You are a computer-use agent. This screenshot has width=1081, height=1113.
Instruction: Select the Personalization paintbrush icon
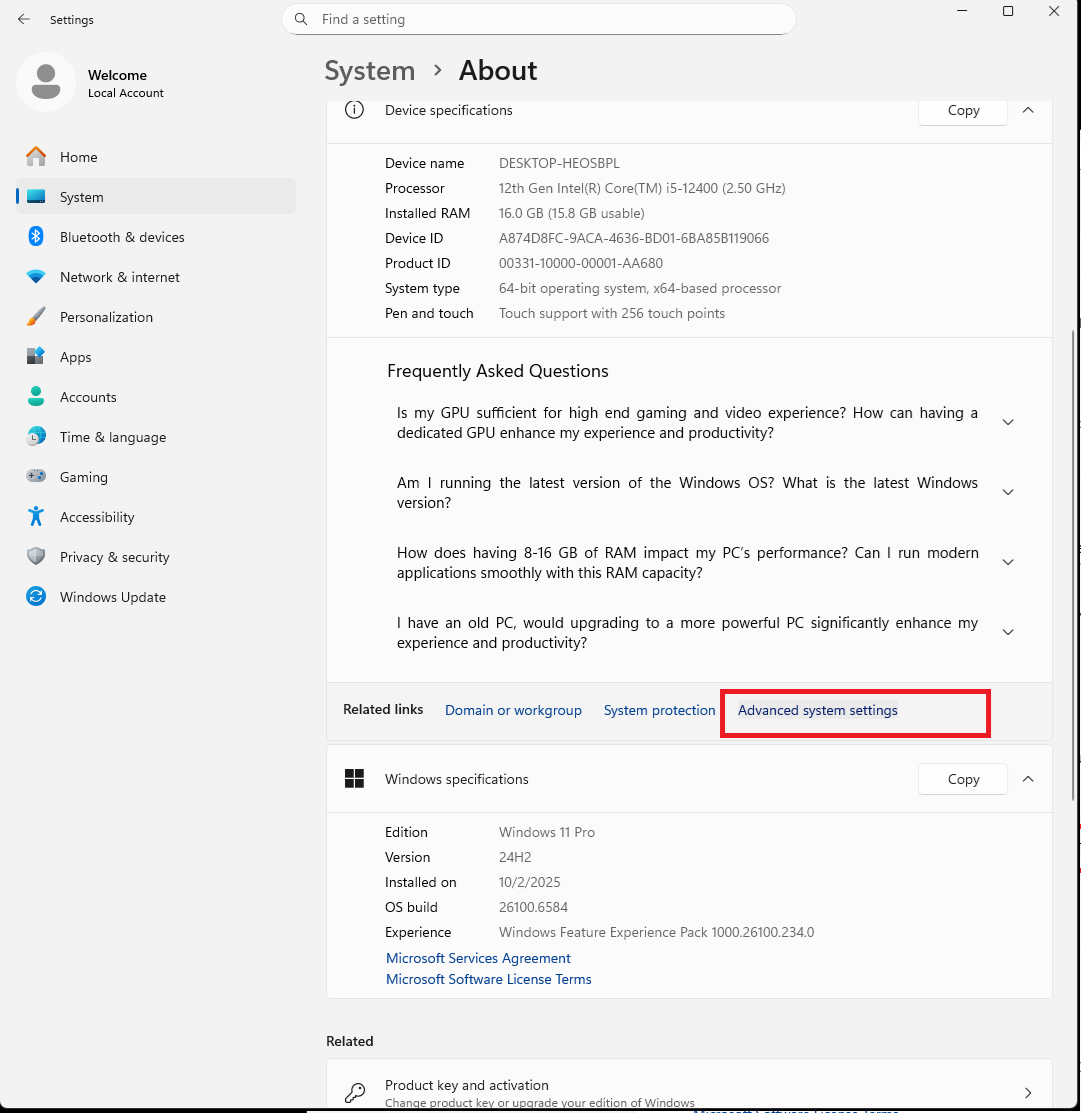(x=36, y=317)
